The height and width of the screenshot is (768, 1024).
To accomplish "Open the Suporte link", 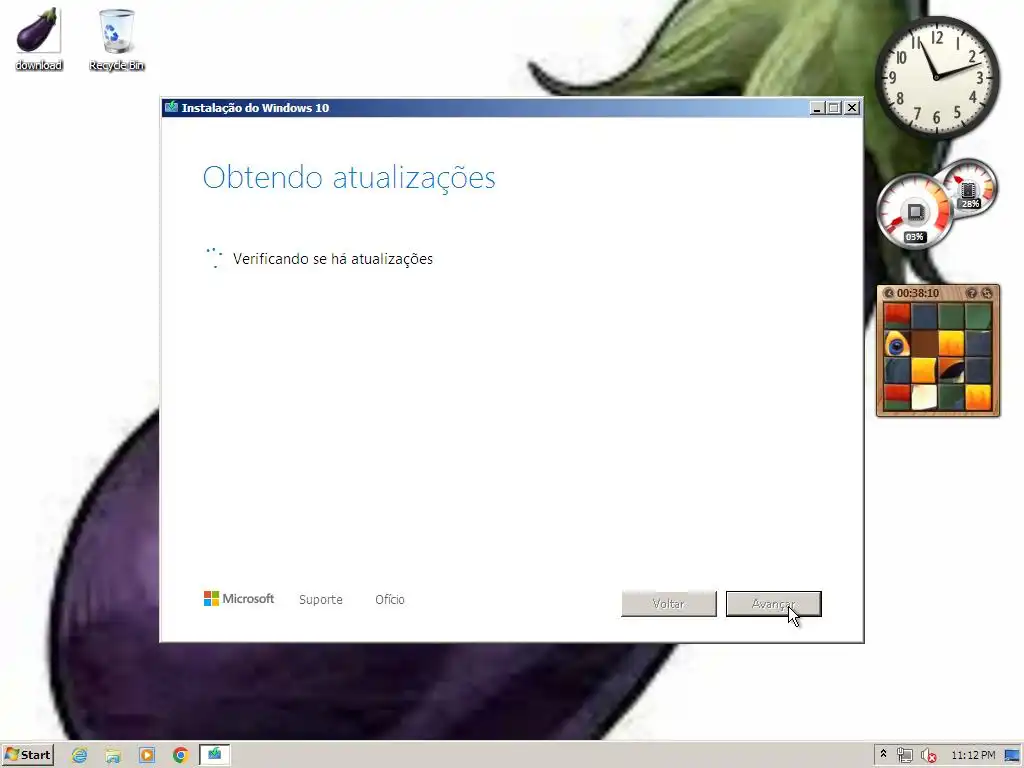I will pyautogui.click(x=321, y=600).
